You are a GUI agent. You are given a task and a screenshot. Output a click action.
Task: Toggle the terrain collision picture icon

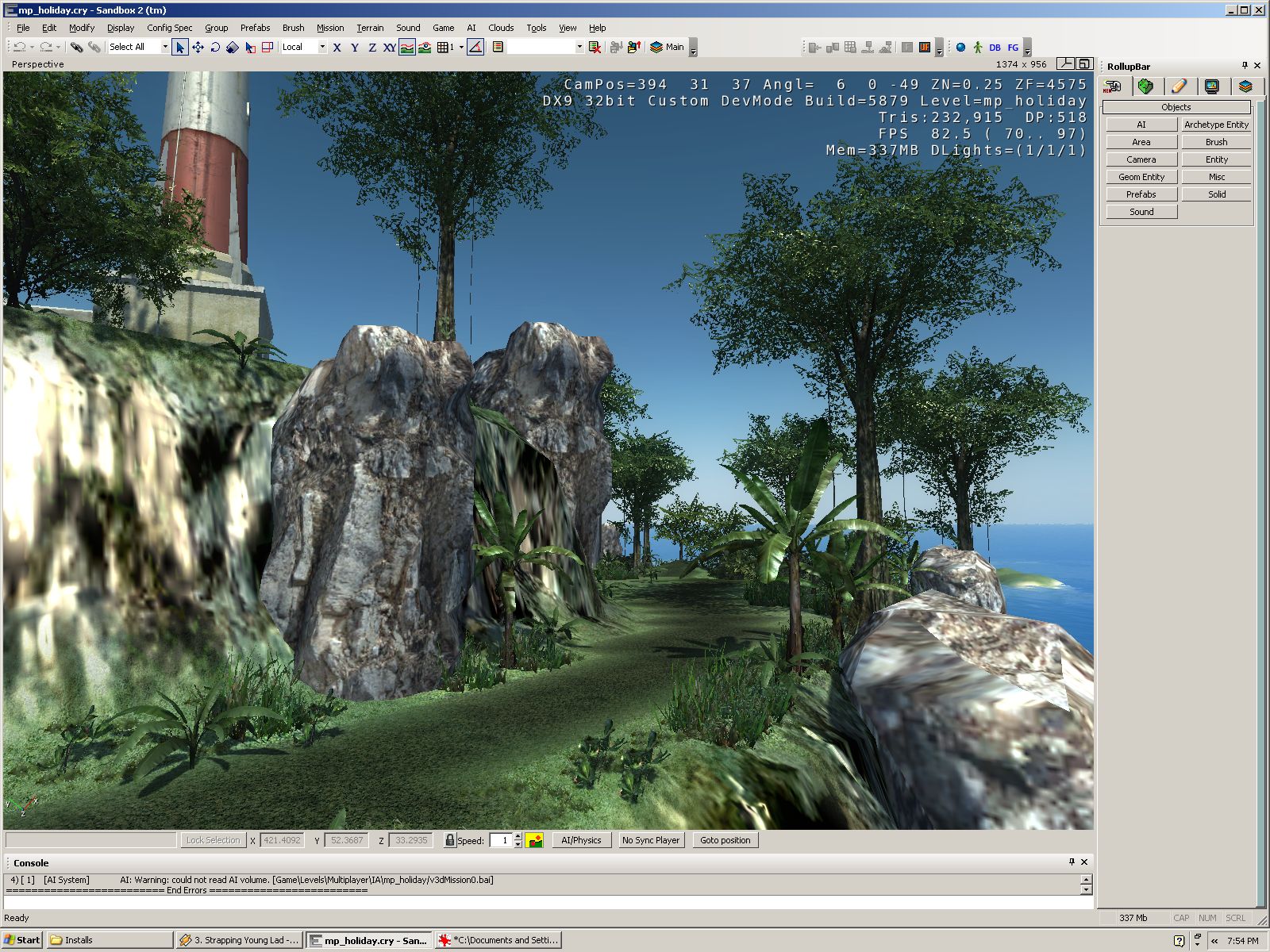(x=534, y=840)
